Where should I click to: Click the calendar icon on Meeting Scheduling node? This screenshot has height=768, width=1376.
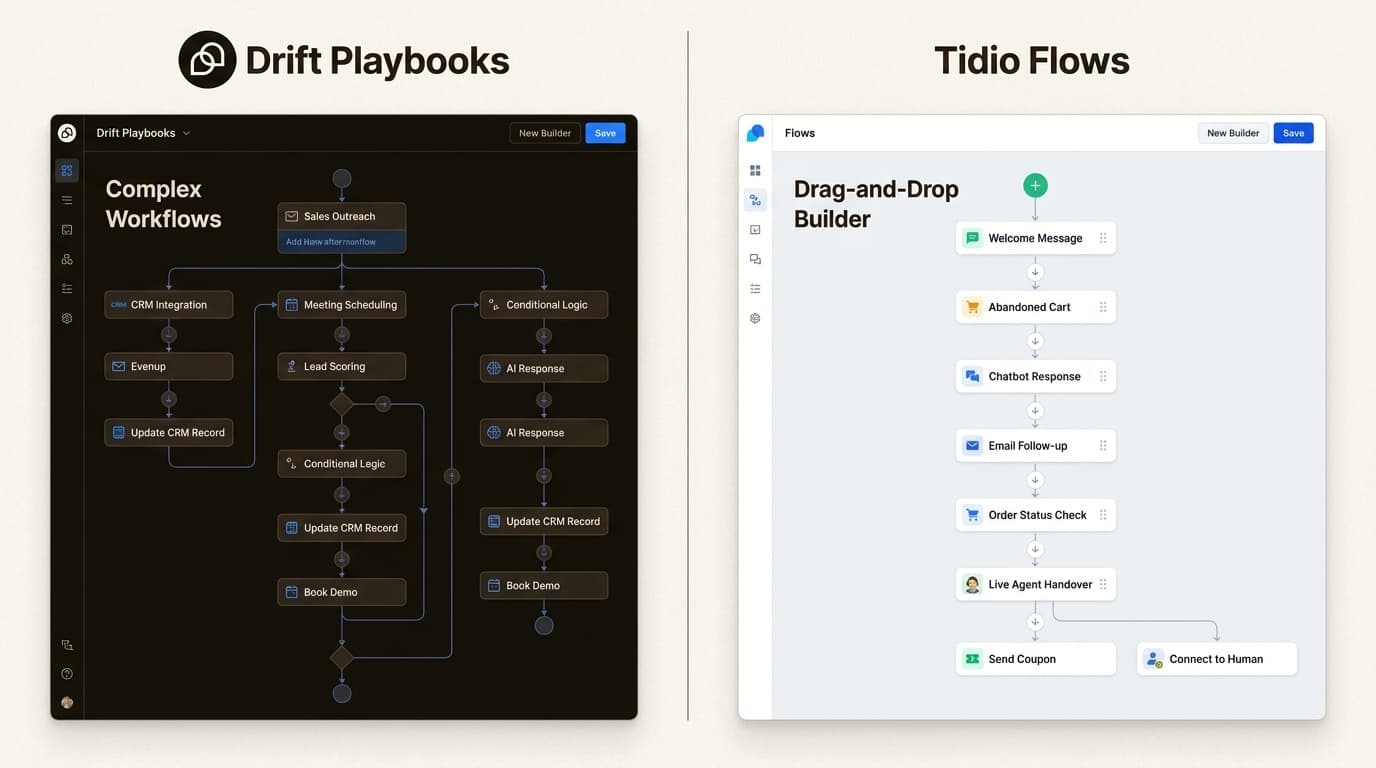pyautogui.click(x=292, y=305)
